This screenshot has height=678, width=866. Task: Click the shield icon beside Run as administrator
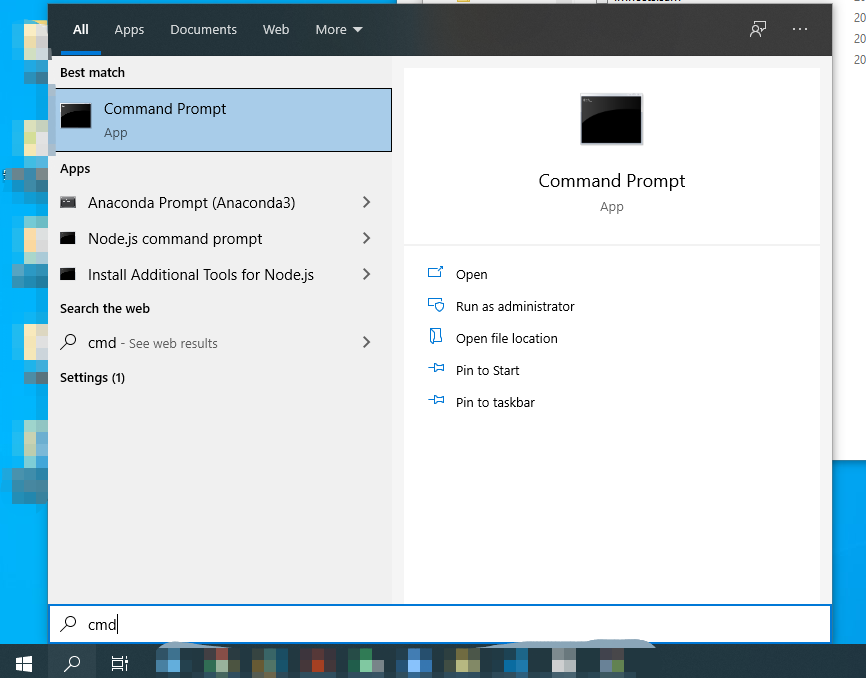[x=436, y=306]
